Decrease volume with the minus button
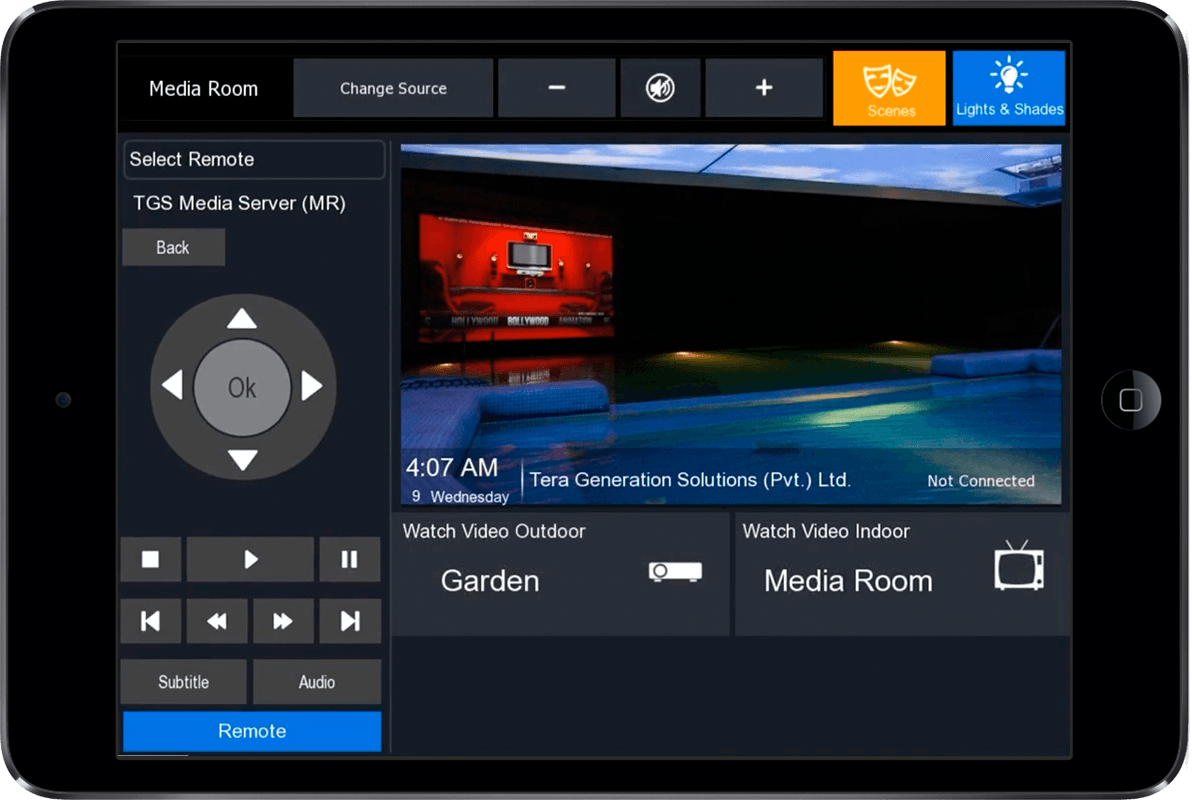The image size is (1193, 800). click(x=557, y=88)
